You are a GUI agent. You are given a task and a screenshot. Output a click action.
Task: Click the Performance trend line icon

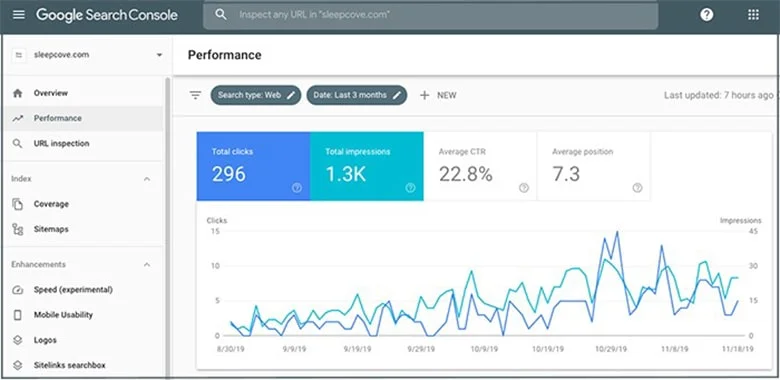pos(18,118)
